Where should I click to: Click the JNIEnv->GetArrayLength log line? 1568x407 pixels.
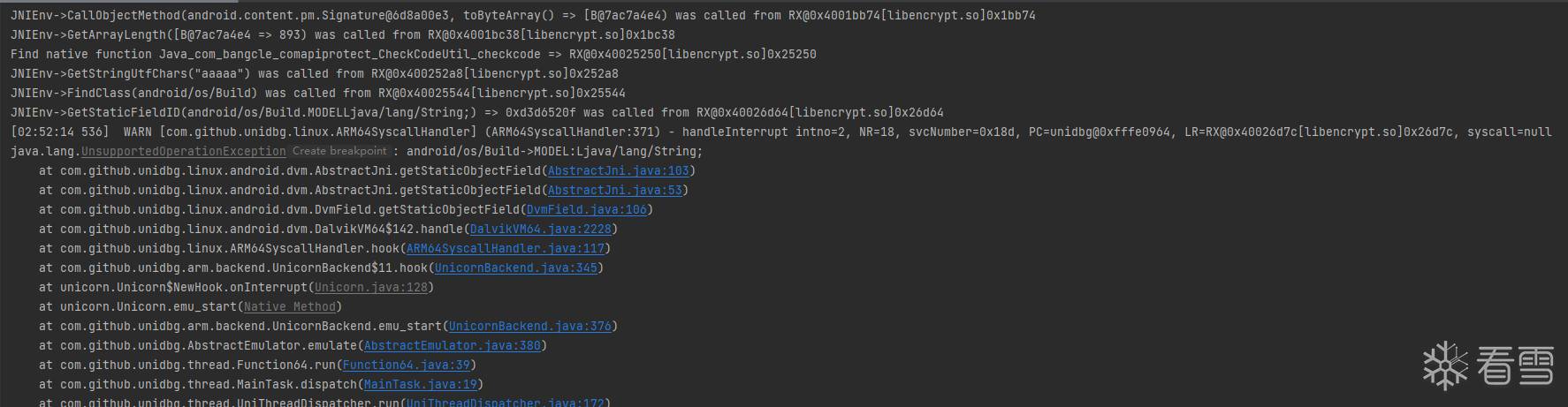click(342, 35)
